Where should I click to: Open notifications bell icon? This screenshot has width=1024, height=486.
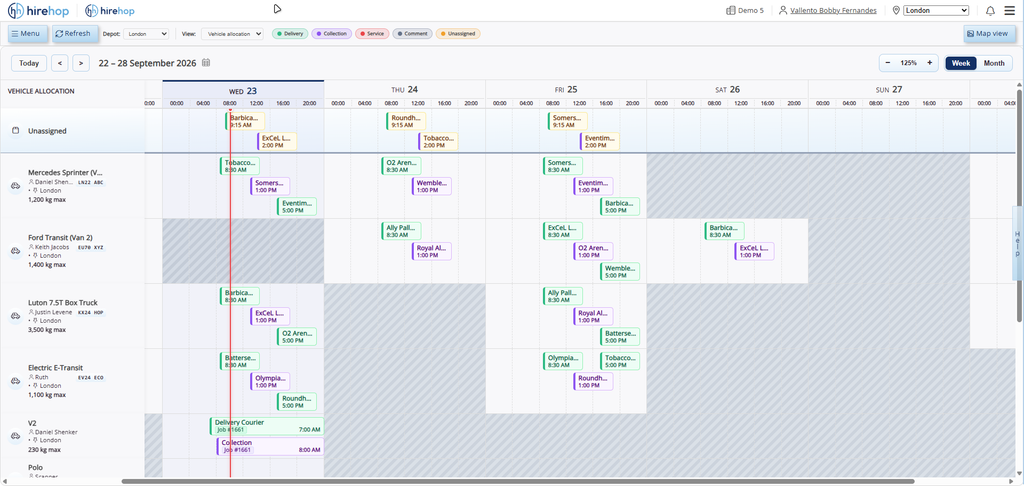point(990,10)
